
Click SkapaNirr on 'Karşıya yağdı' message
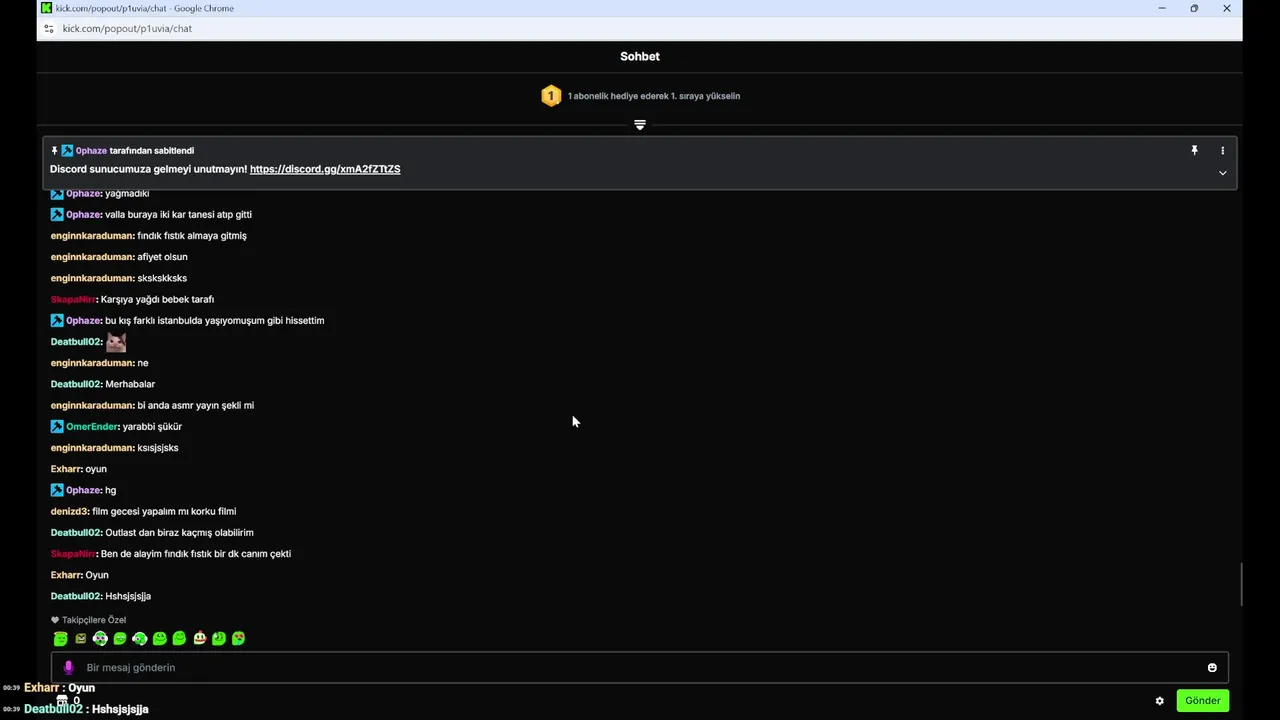click(x=72, y=300)
